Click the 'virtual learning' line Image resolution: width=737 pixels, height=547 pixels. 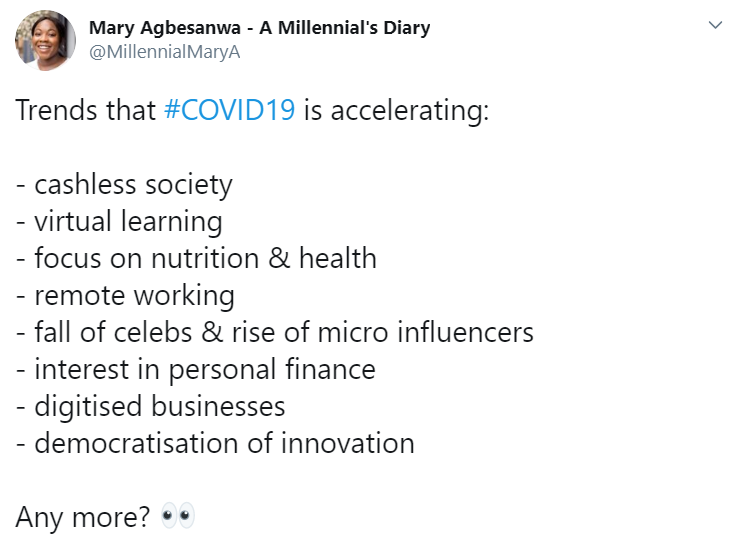coord(128,221)
